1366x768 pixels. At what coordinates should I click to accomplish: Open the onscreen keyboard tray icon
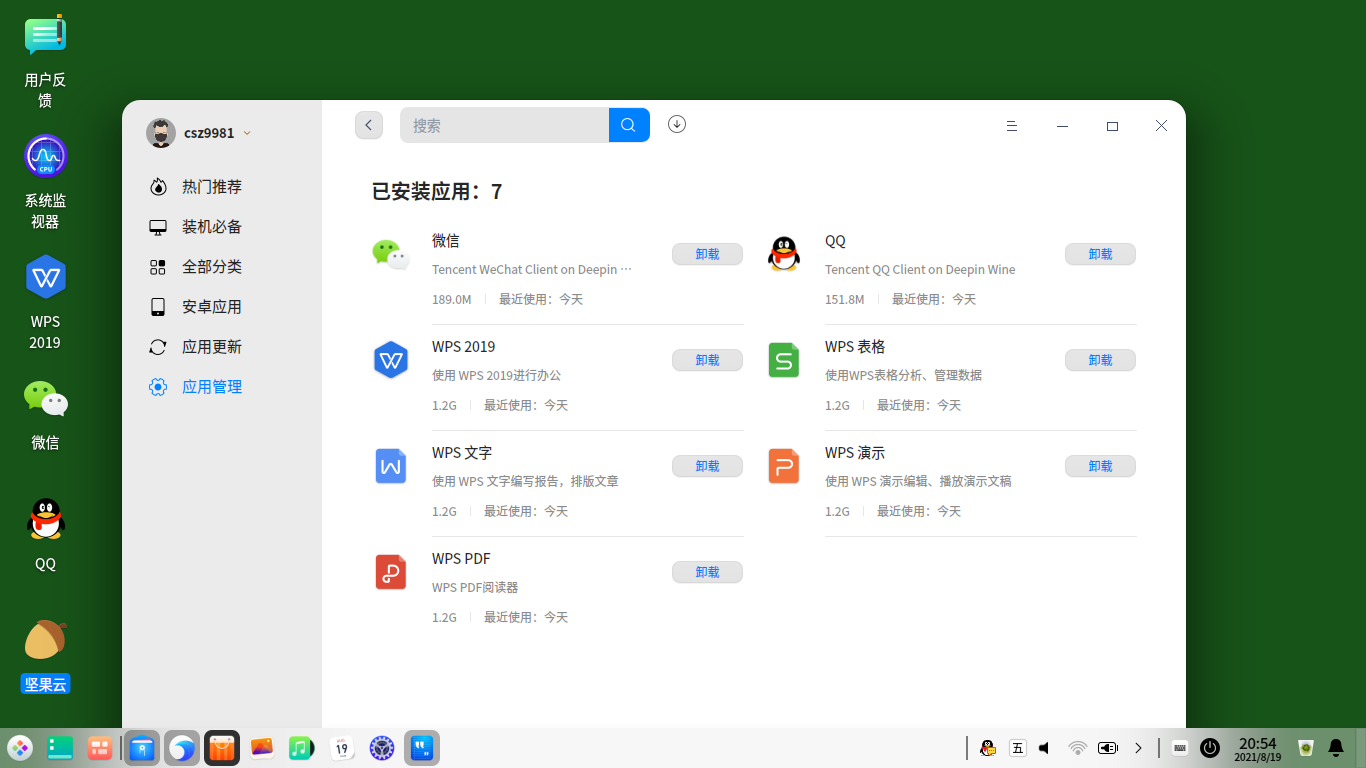tap(1180, 748)
